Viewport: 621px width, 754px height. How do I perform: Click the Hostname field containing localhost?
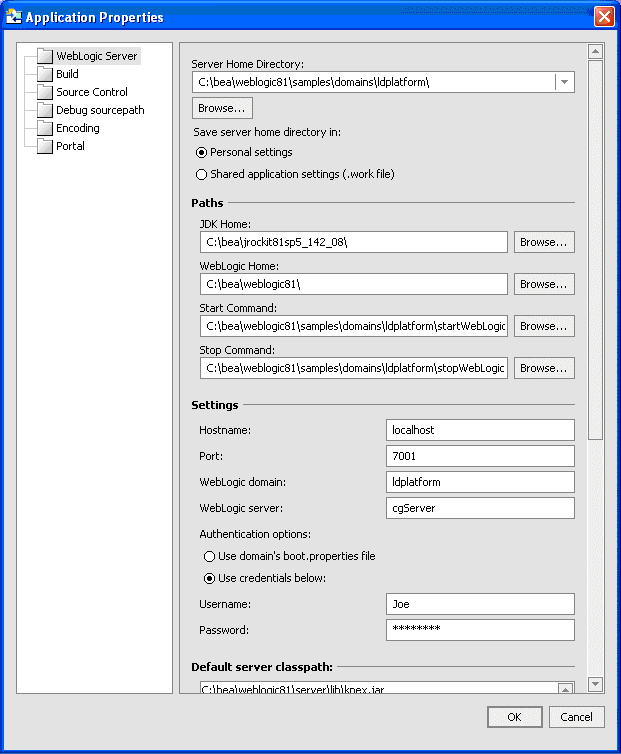click(x=480, y=430)
